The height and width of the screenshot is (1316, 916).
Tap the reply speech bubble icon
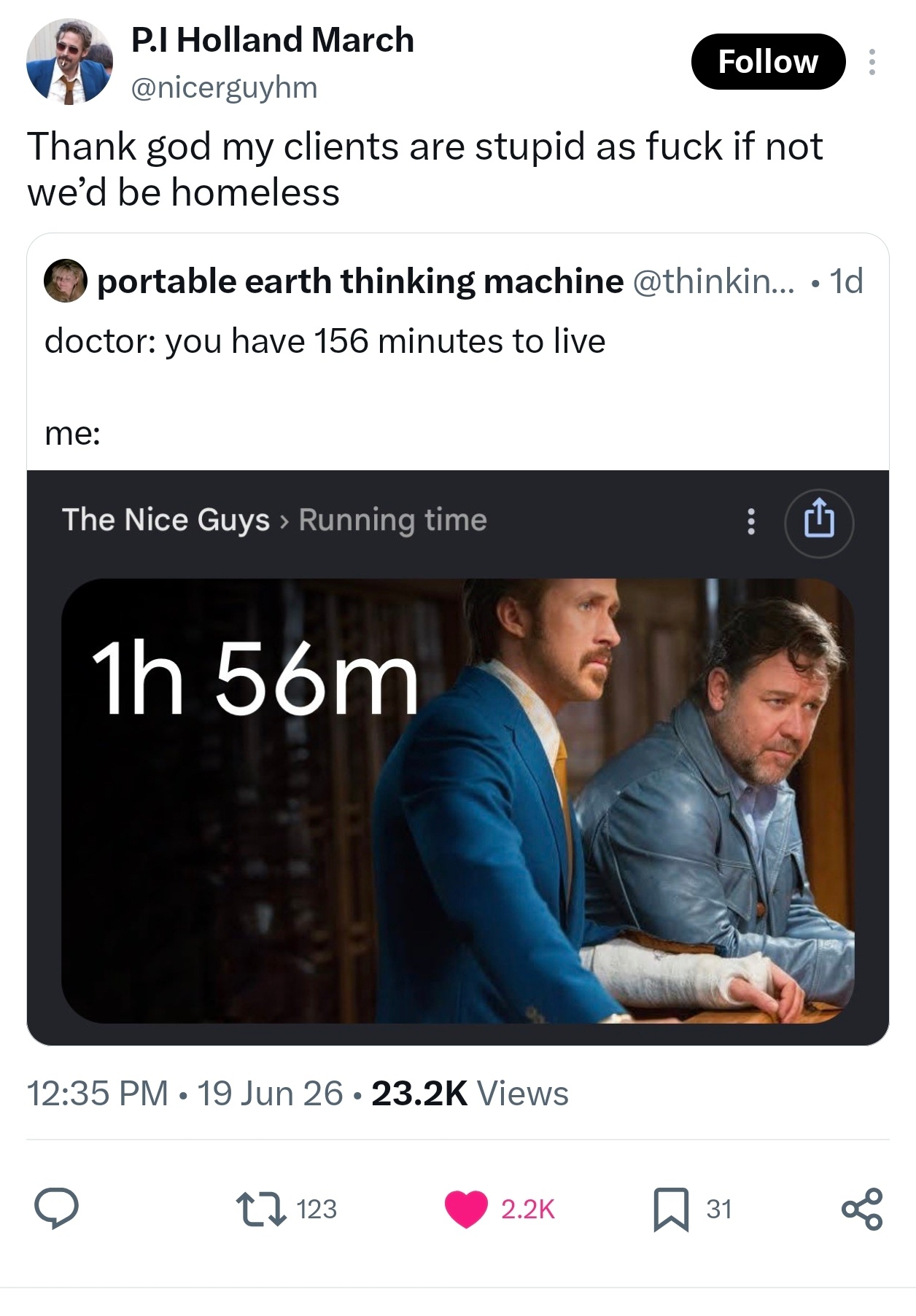[56, 1209]
